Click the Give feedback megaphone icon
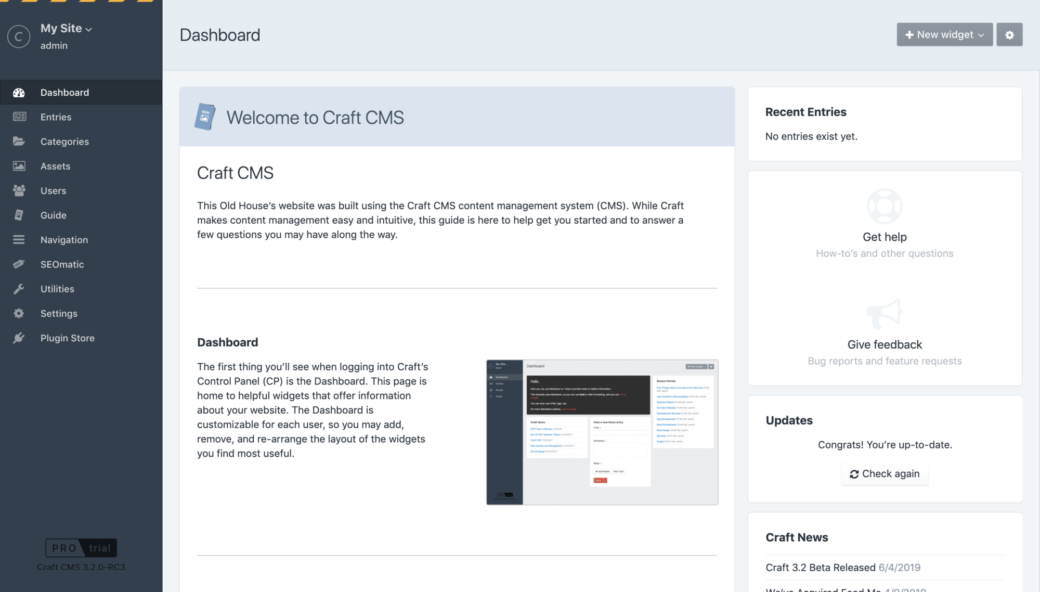The height and width of the screenshot is (592, 1040). coord(884,314)
